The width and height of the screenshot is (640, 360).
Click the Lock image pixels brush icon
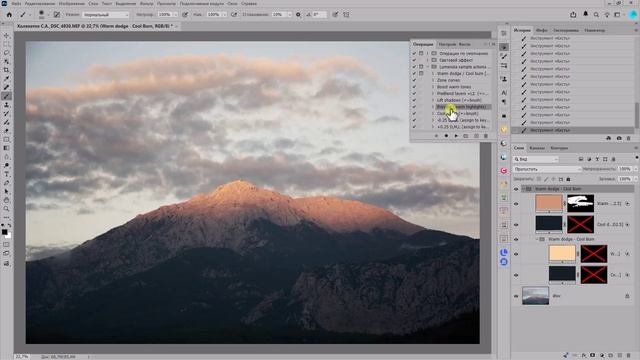(x=546, y=179)
